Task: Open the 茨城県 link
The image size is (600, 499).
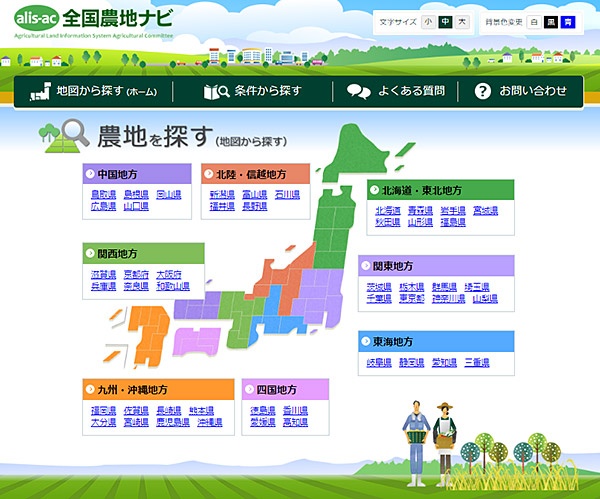Action: 379,287
